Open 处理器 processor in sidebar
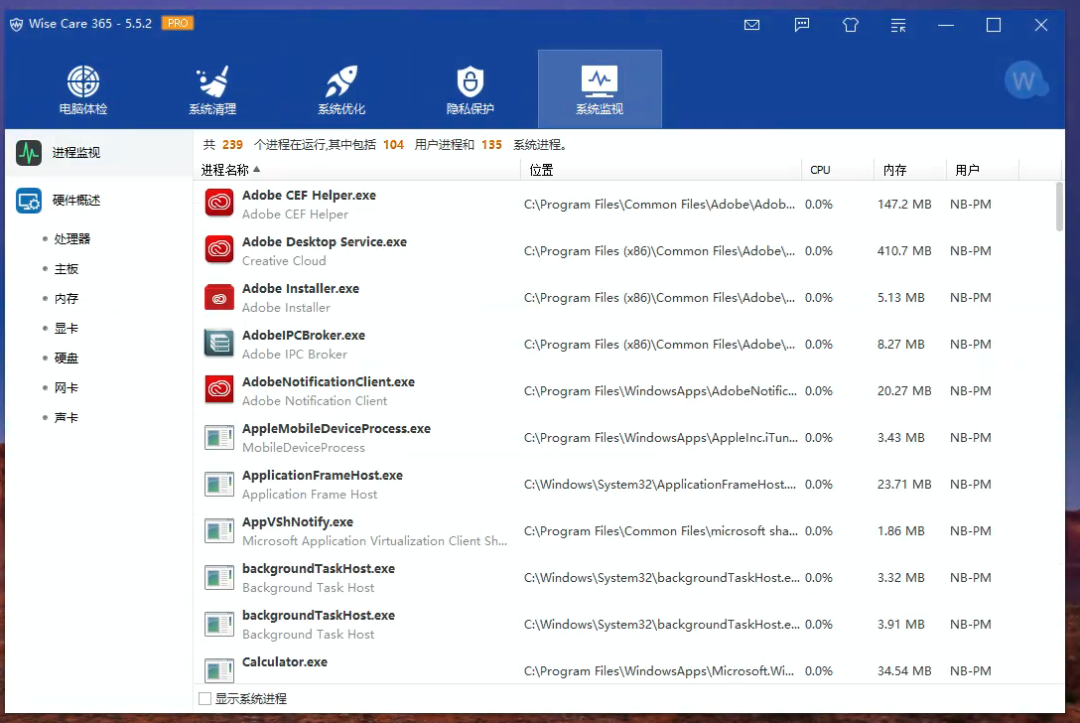 72,239
